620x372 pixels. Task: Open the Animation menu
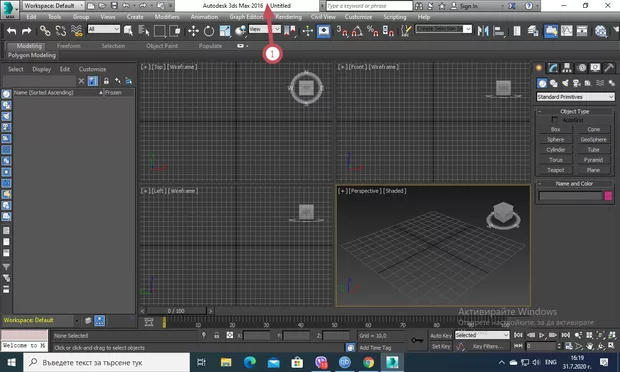(x=204, y=17)
